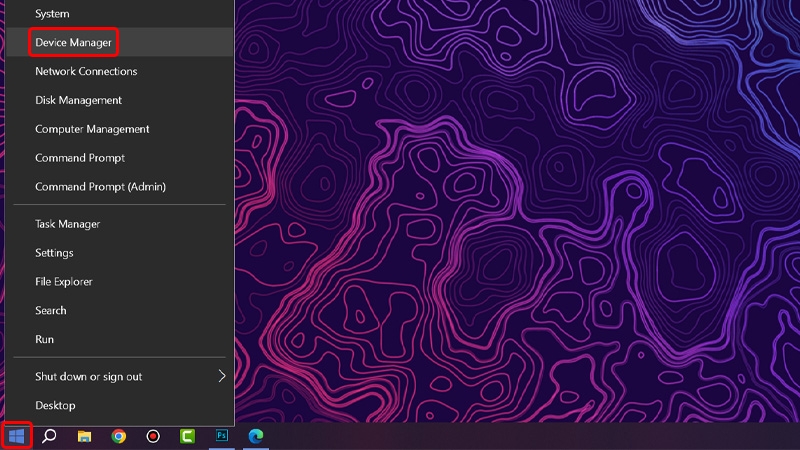Pick Search from the context menu

point(120,310)
